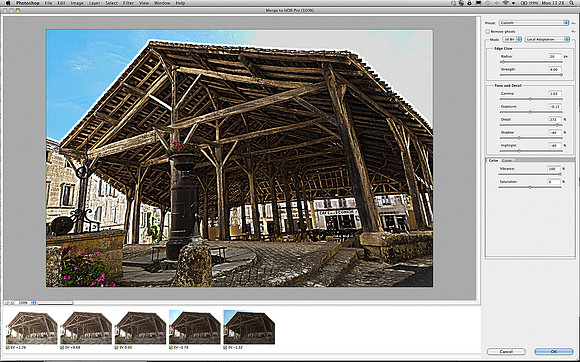The image size is (580, 362).
Task: Adjust the Detail slider
Action: (530, 125)
